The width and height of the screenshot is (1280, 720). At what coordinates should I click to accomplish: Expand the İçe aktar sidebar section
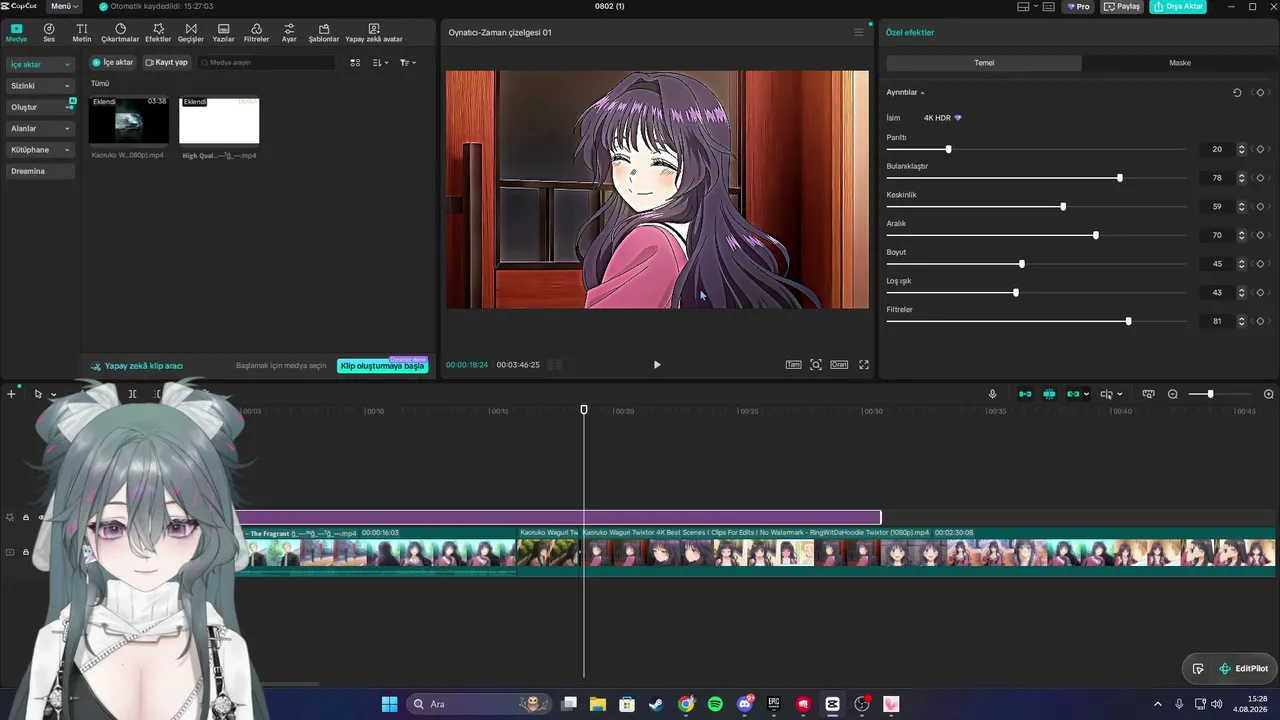click(x=41, y=64)
